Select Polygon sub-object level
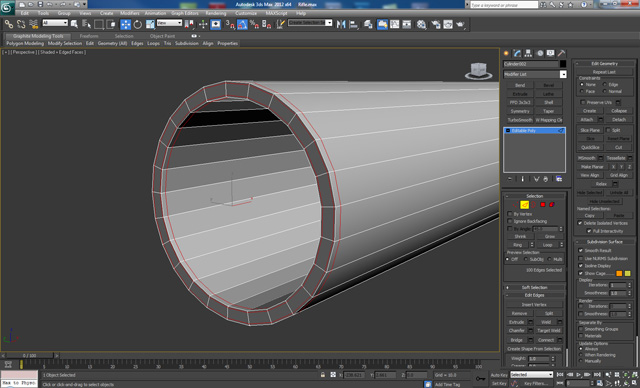The width and height of the screenshot is (640, 388). coord(543,204)
